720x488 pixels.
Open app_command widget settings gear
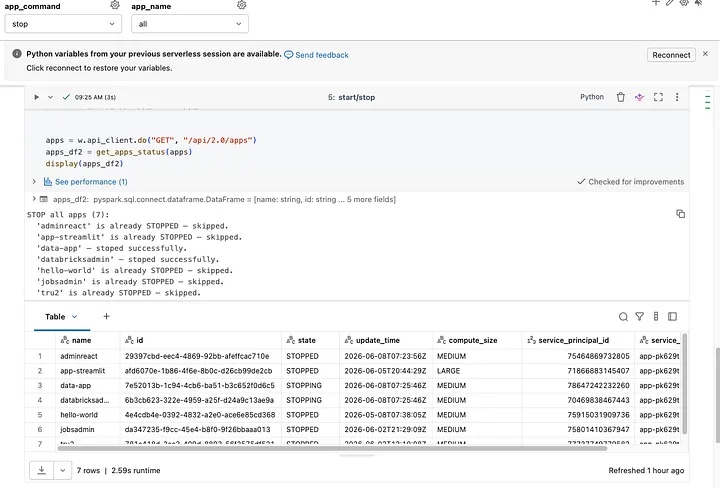115,5
